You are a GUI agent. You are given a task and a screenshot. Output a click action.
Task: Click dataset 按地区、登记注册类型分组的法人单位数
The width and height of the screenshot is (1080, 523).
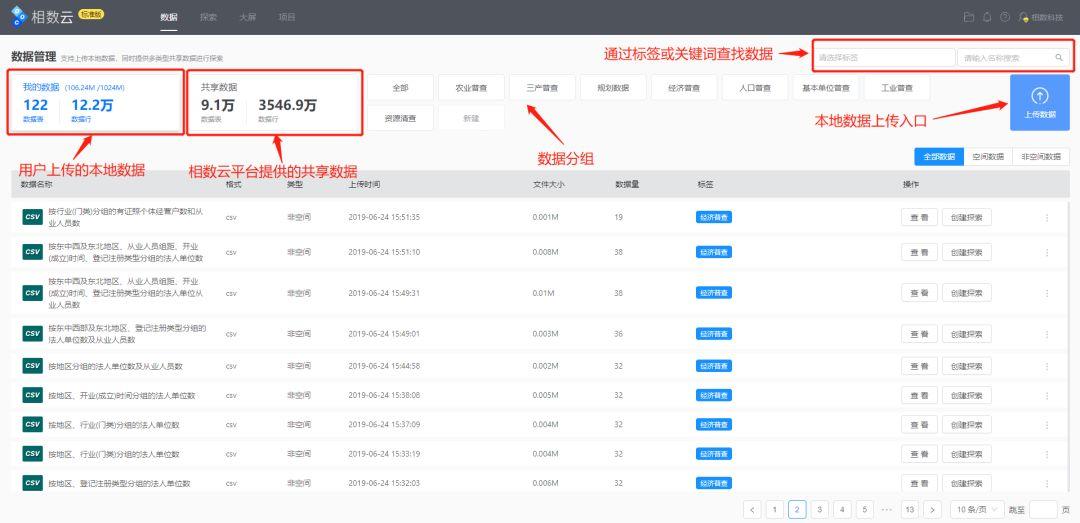click(x=119, y=483)
